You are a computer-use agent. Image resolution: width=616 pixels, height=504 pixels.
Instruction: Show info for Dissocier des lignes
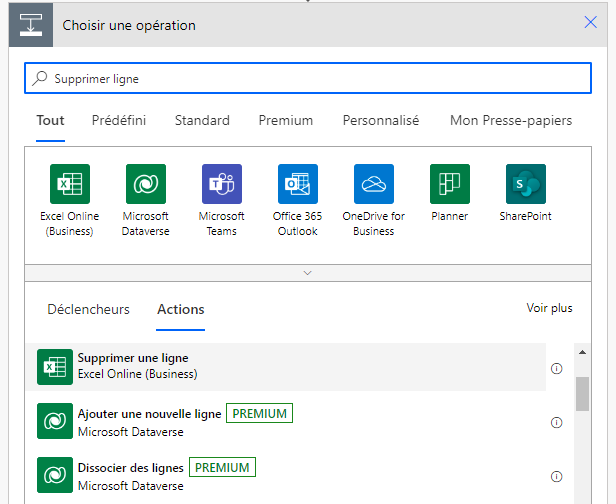tap(556, 477)
